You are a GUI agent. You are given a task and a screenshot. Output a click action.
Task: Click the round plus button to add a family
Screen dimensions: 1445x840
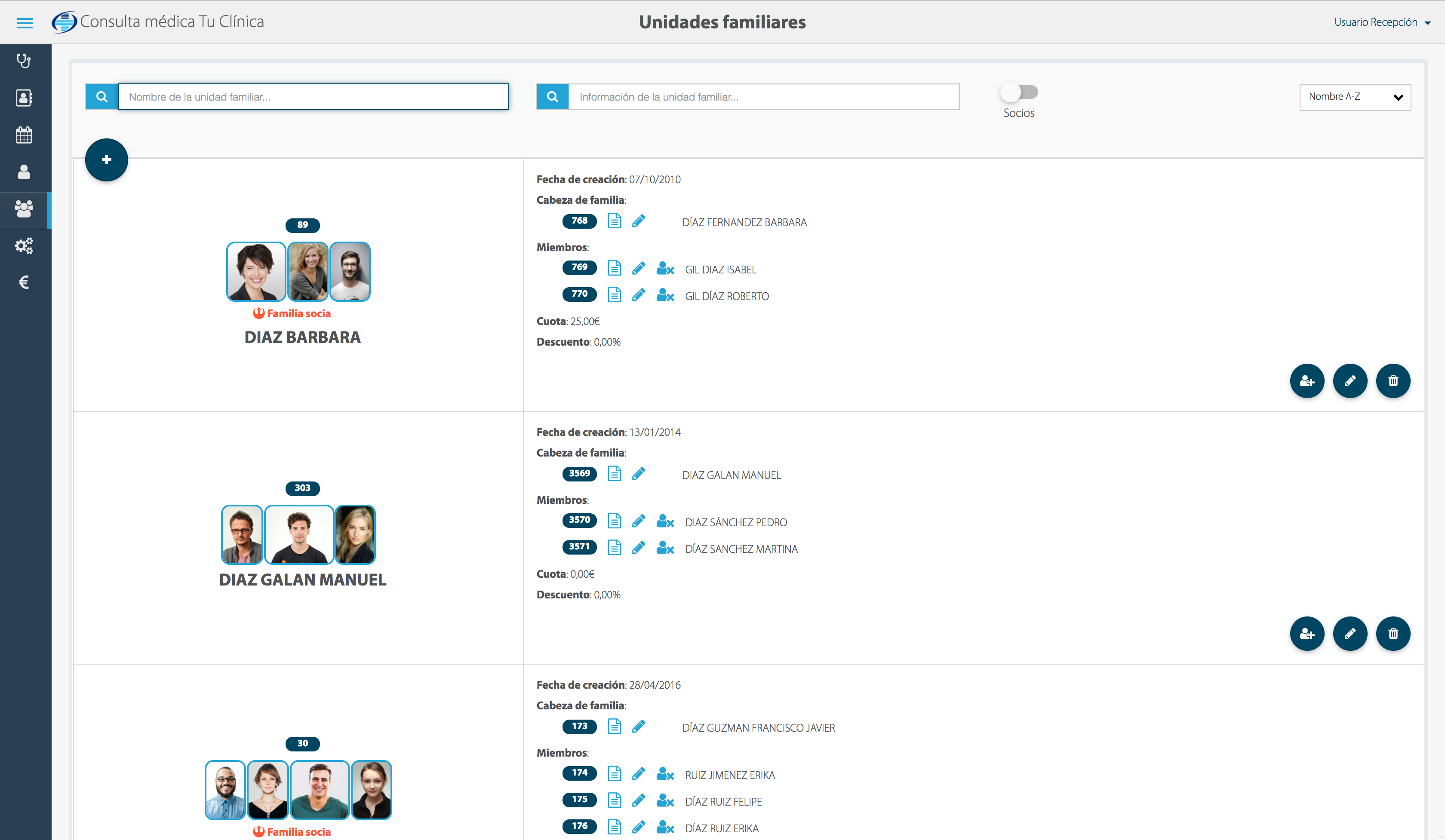click(107, 160)
